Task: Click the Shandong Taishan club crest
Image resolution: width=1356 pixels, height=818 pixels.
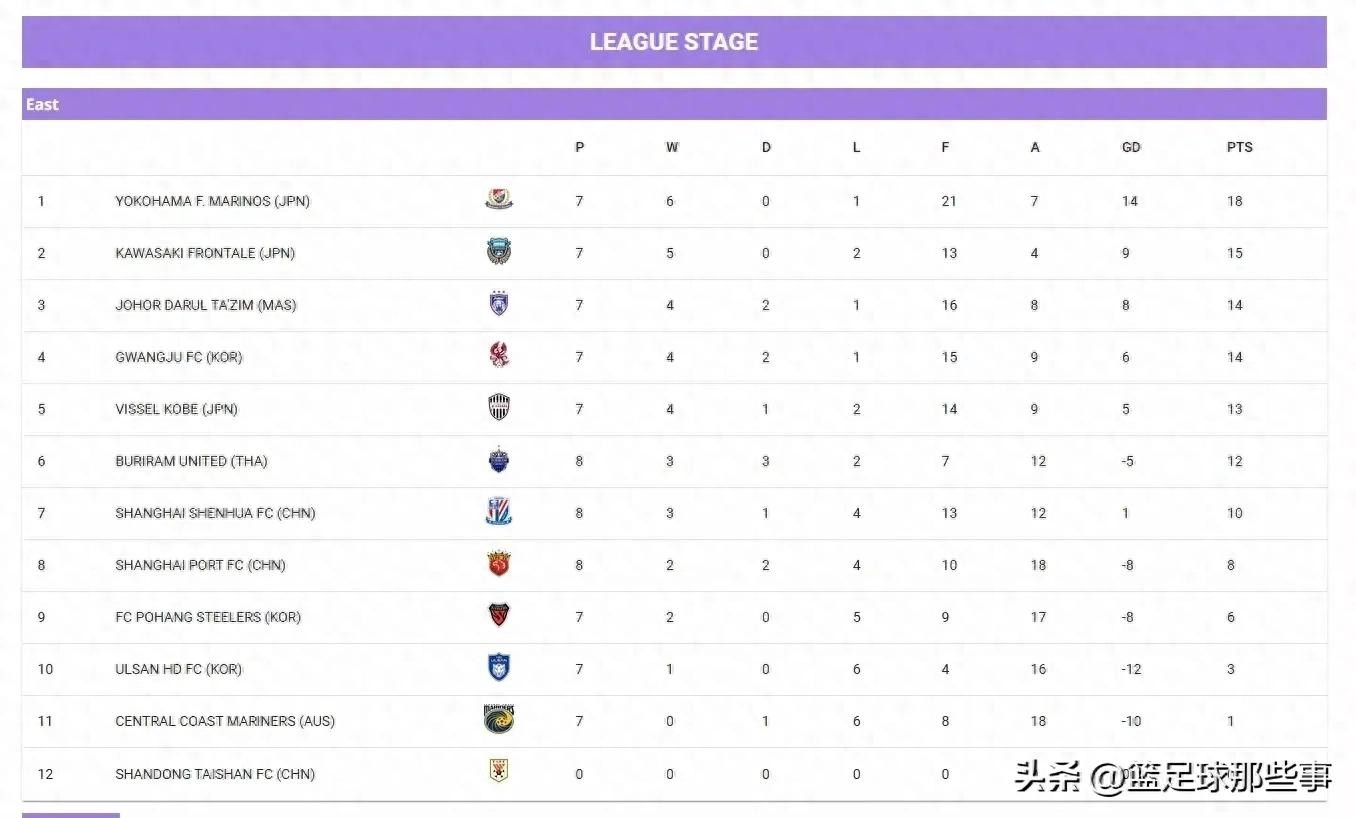Action: (499, 772)
